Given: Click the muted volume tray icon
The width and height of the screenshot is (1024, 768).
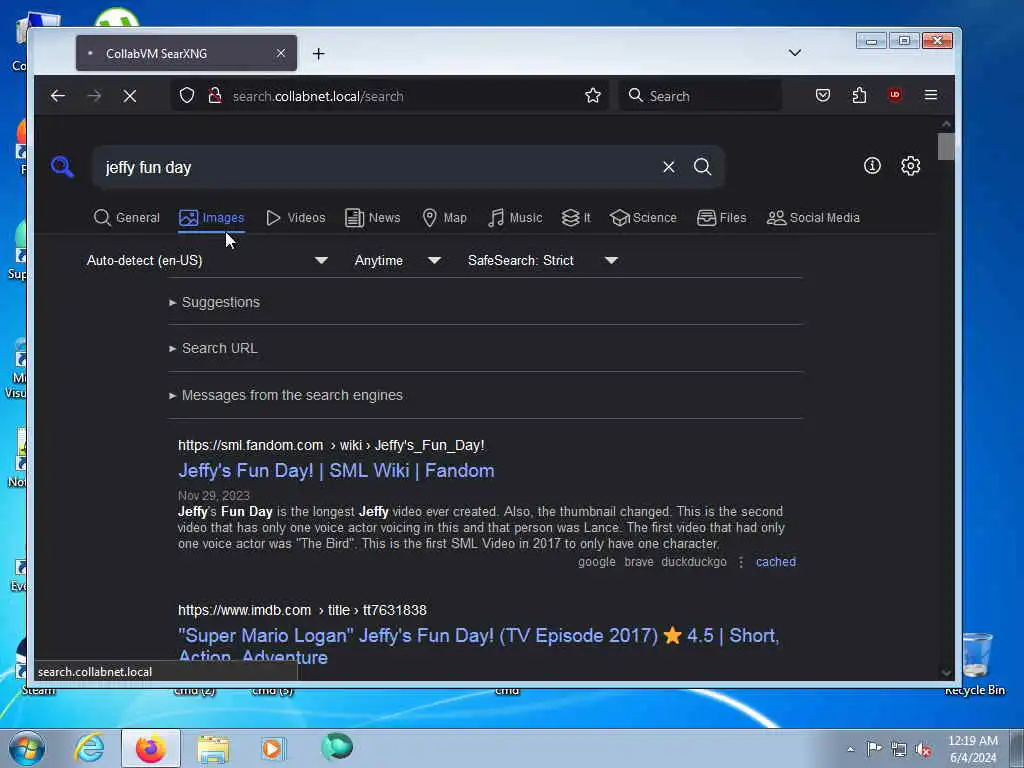Looking at the screenshot, I should click(x=922, y=749).
